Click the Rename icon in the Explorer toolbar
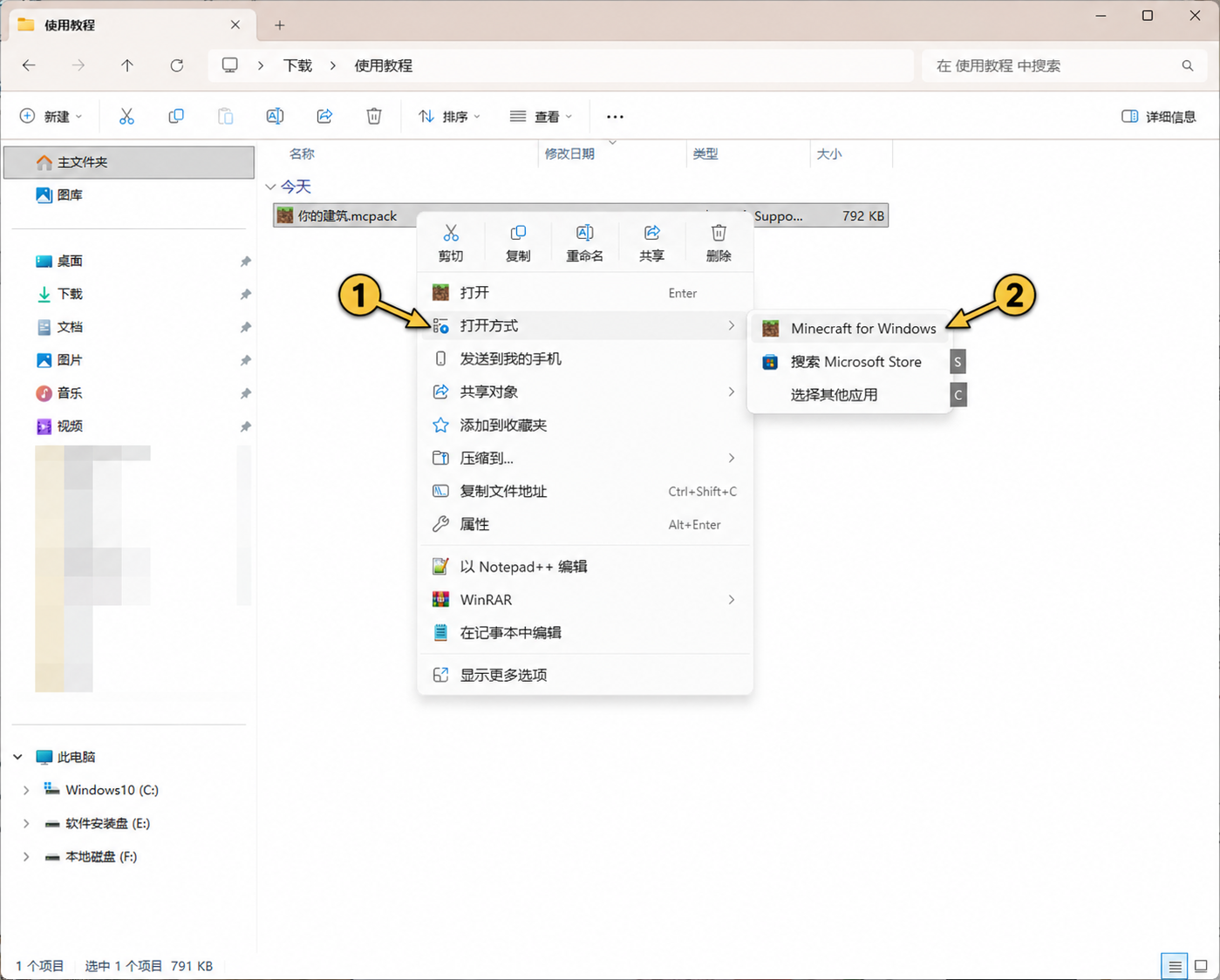This screenshot has width=1220, height=980. [275, 116]
